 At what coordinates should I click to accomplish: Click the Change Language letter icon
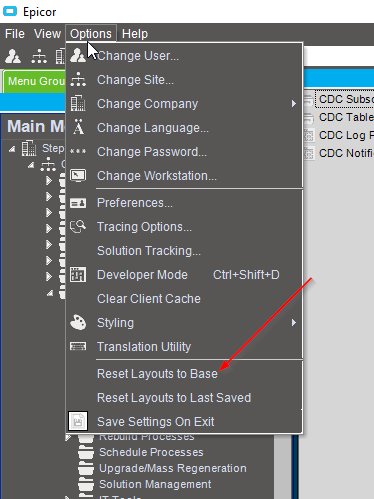(78, 127)
